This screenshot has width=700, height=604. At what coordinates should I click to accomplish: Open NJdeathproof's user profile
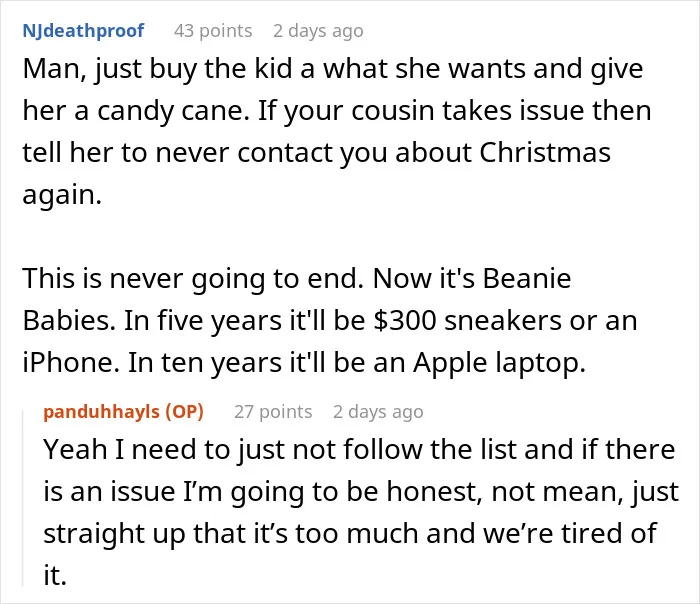[x=83, y=31]
